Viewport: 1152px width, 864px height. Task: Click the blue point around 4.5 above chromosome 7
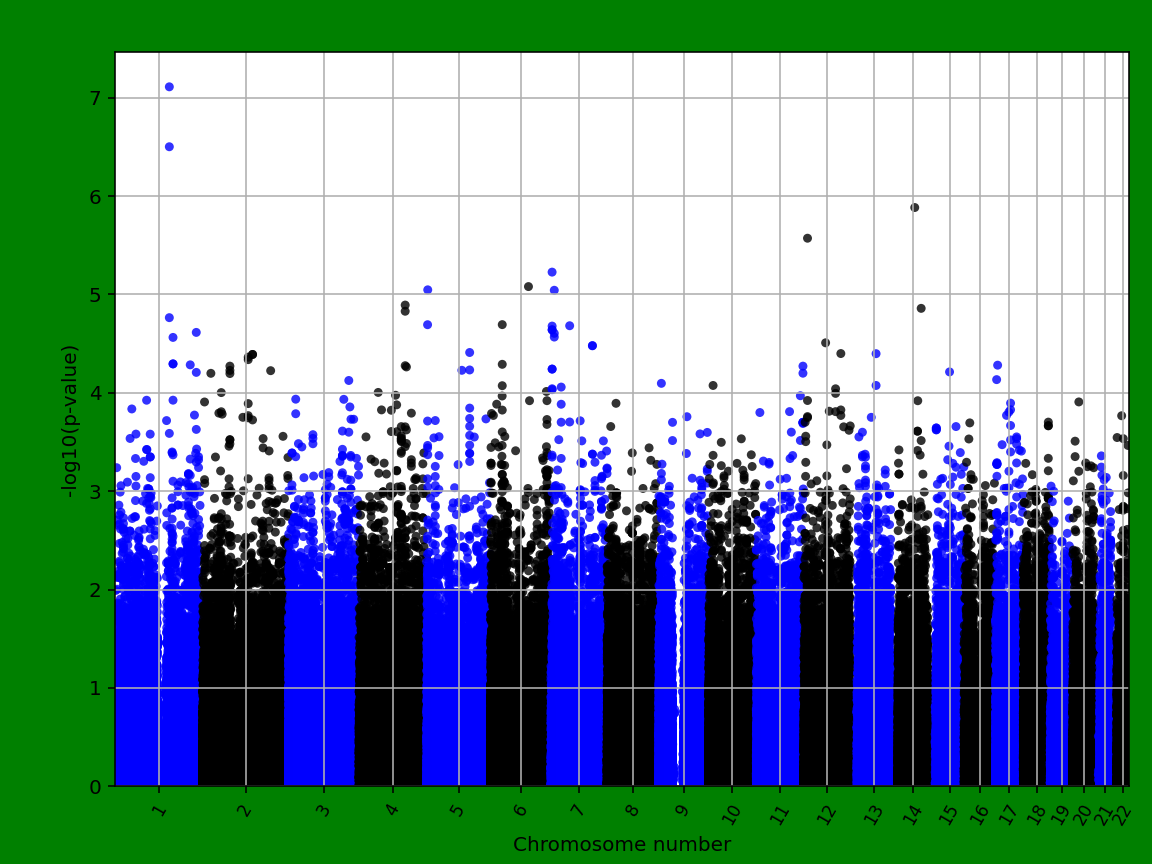[594, 344]
